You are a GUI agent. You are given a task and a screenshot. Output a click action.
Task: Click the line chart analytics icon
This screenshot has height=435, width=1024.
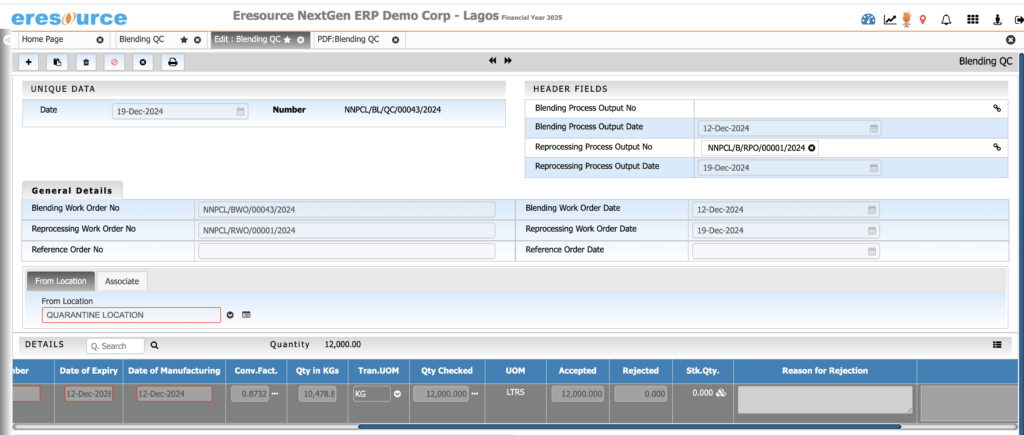[x=889, y=19]
